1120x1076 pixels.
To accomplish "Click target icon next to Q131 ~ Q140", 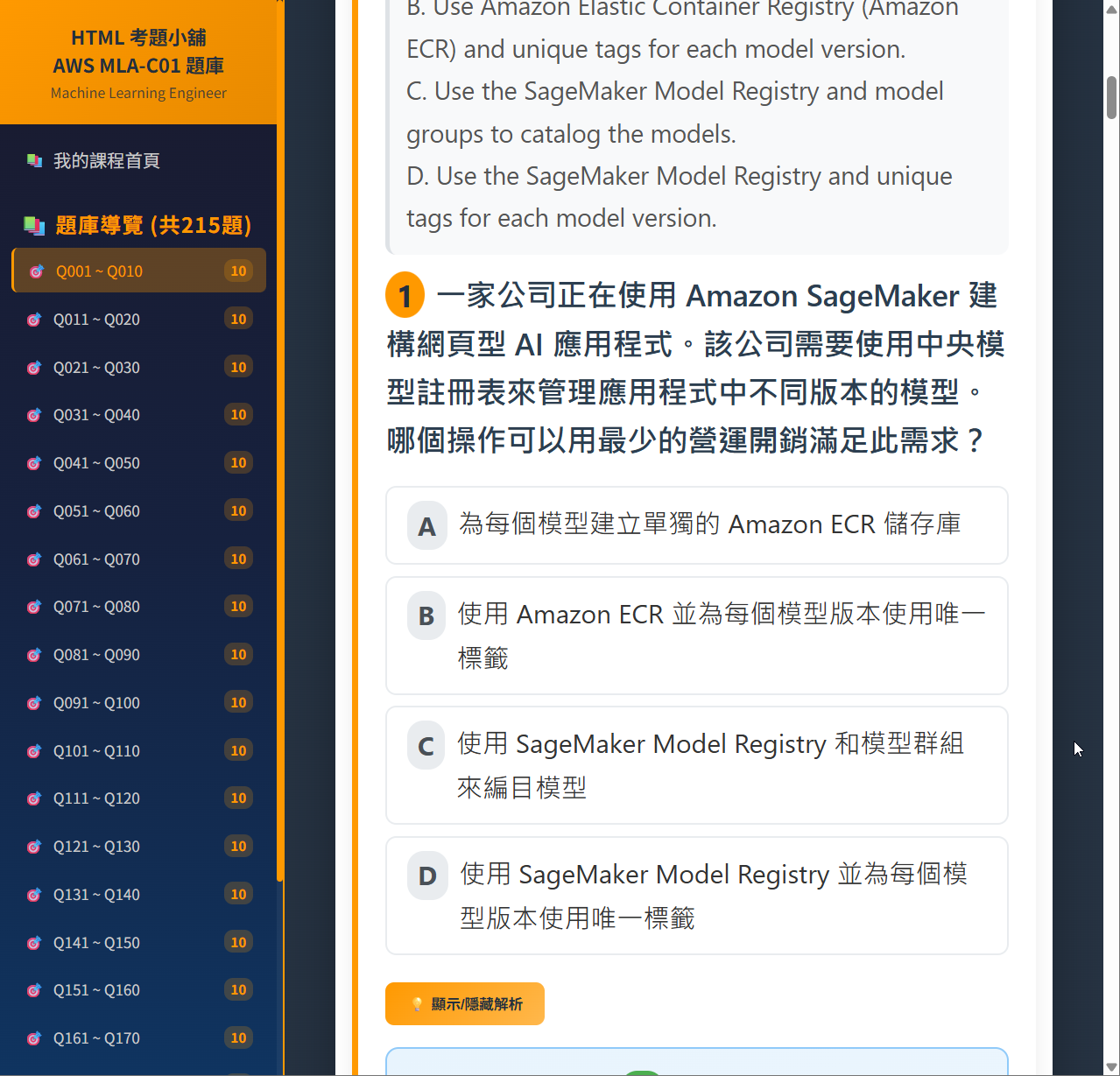I will tap(34, 895).
